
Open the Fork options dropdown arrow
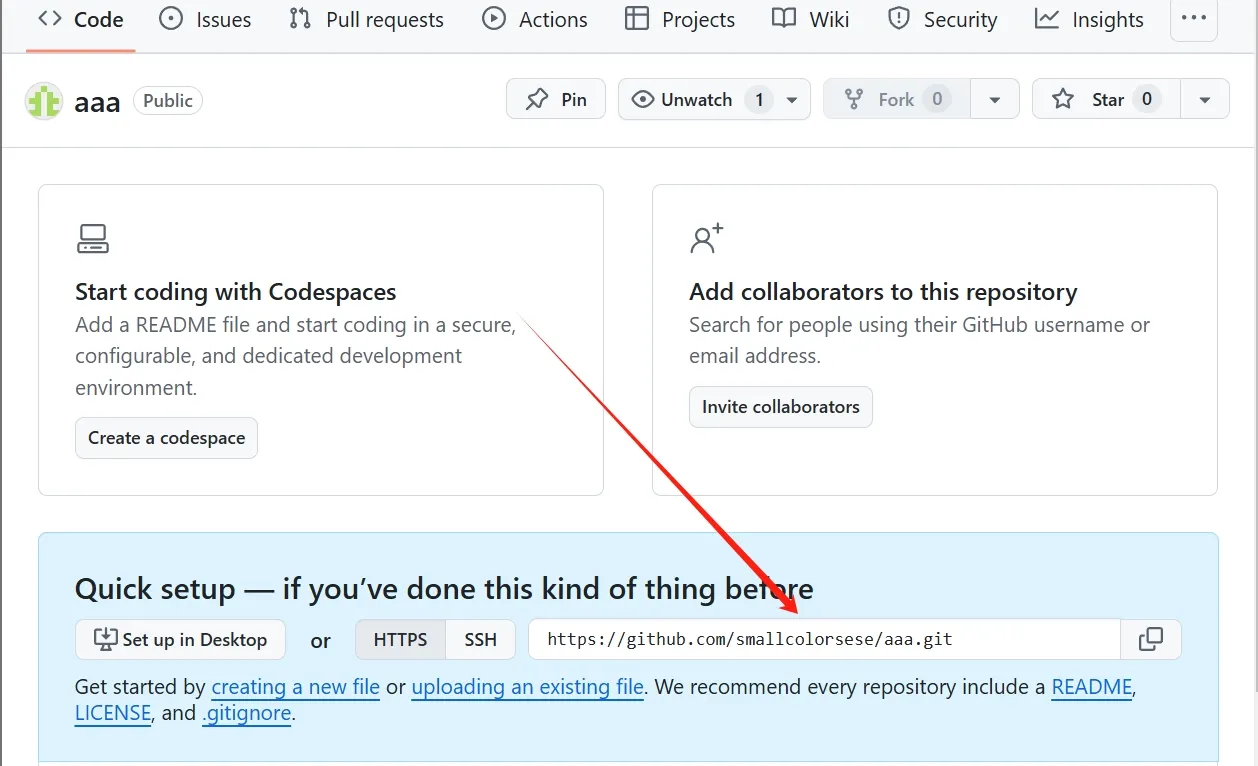pyautogui.click(x=995, y=99)
